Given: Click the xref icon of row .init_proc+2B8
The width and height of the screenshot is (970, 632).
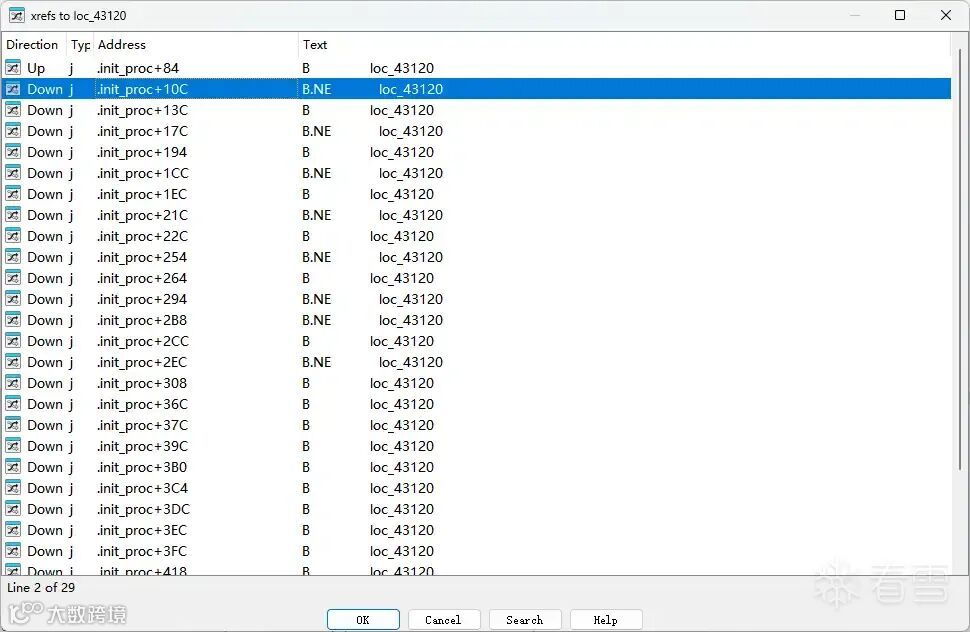Looking at the screenshot, I should pyautogui.click(x=13, y=320).
